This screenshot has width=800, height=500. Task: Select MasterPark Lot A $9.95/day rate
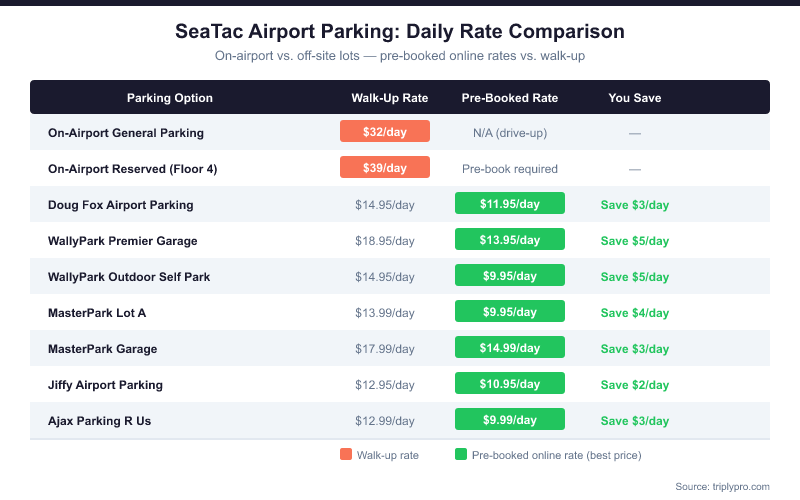(x=510, y=312)
